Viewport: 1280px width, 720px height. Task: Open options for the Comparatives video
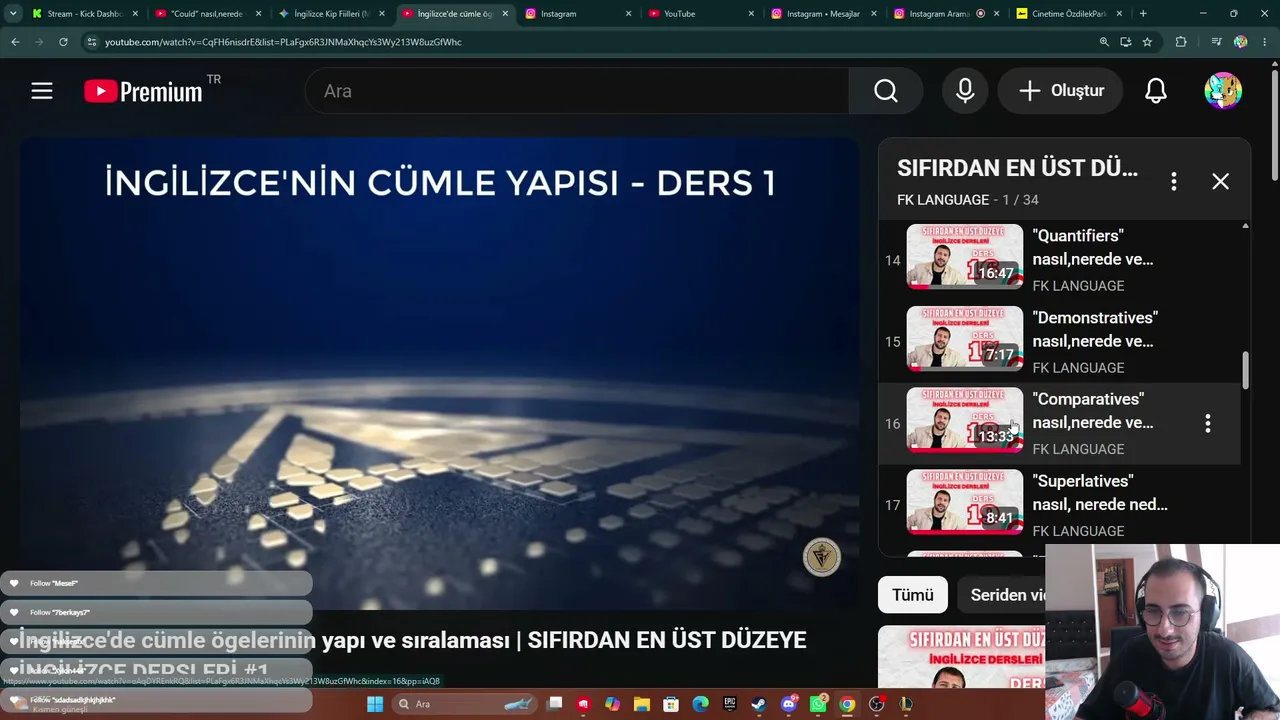click(x=1208, y=423)
